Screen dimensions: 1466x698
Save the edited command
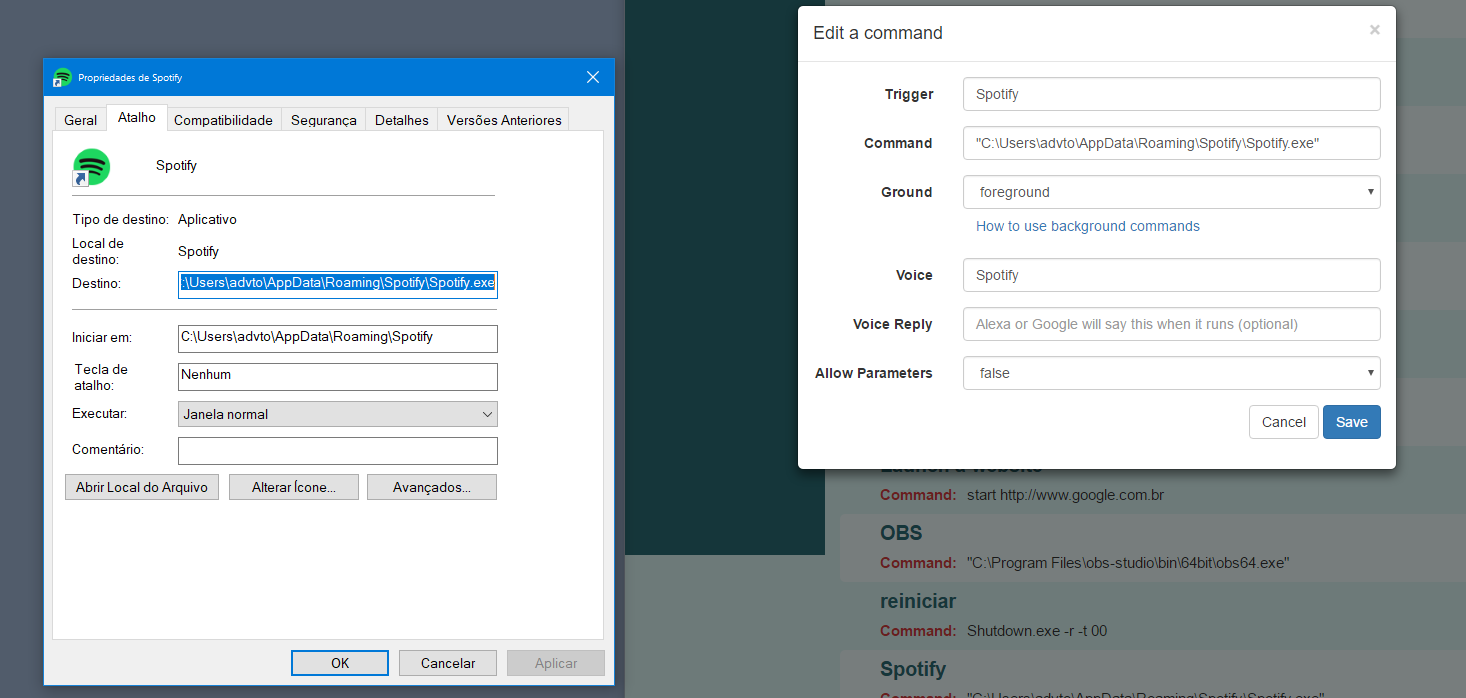pos(1352,422)
